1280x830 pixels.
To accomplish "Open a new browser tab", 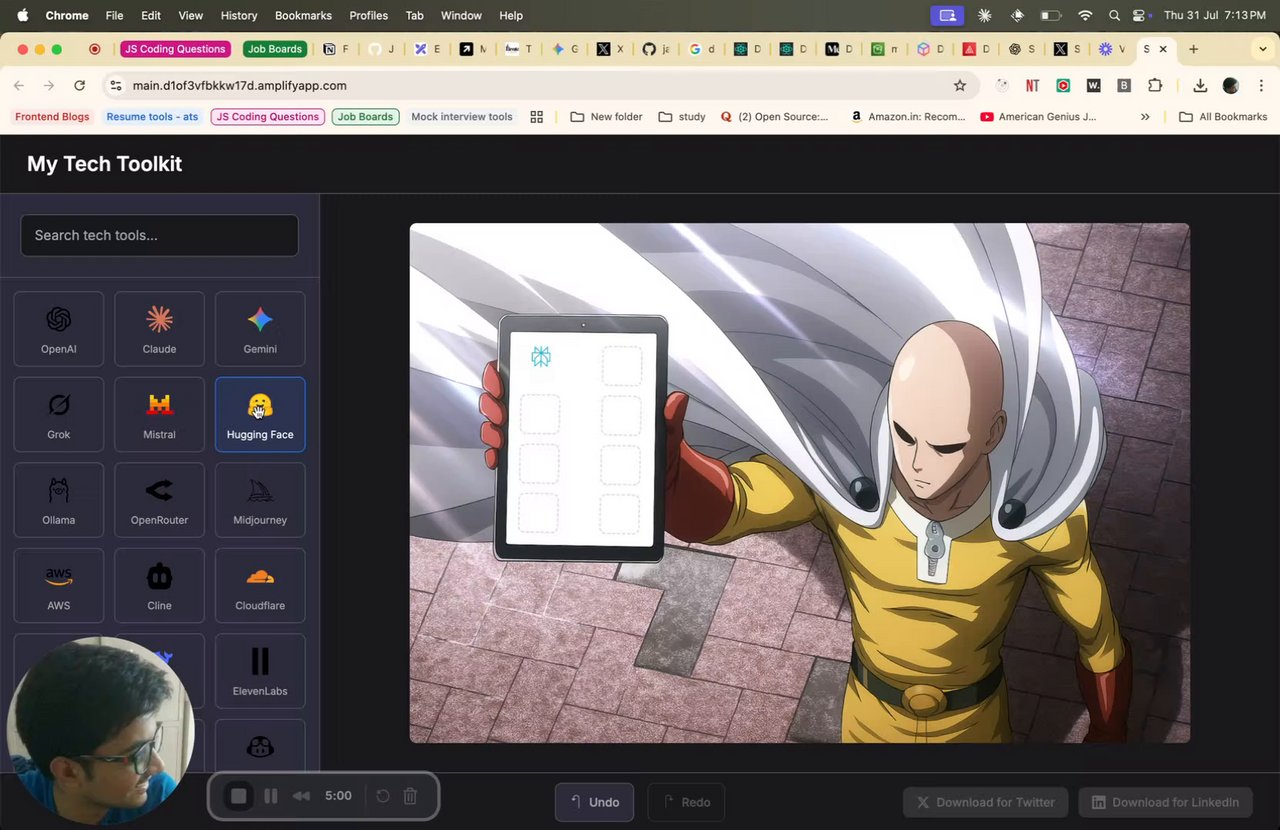I will point(1193,49).
